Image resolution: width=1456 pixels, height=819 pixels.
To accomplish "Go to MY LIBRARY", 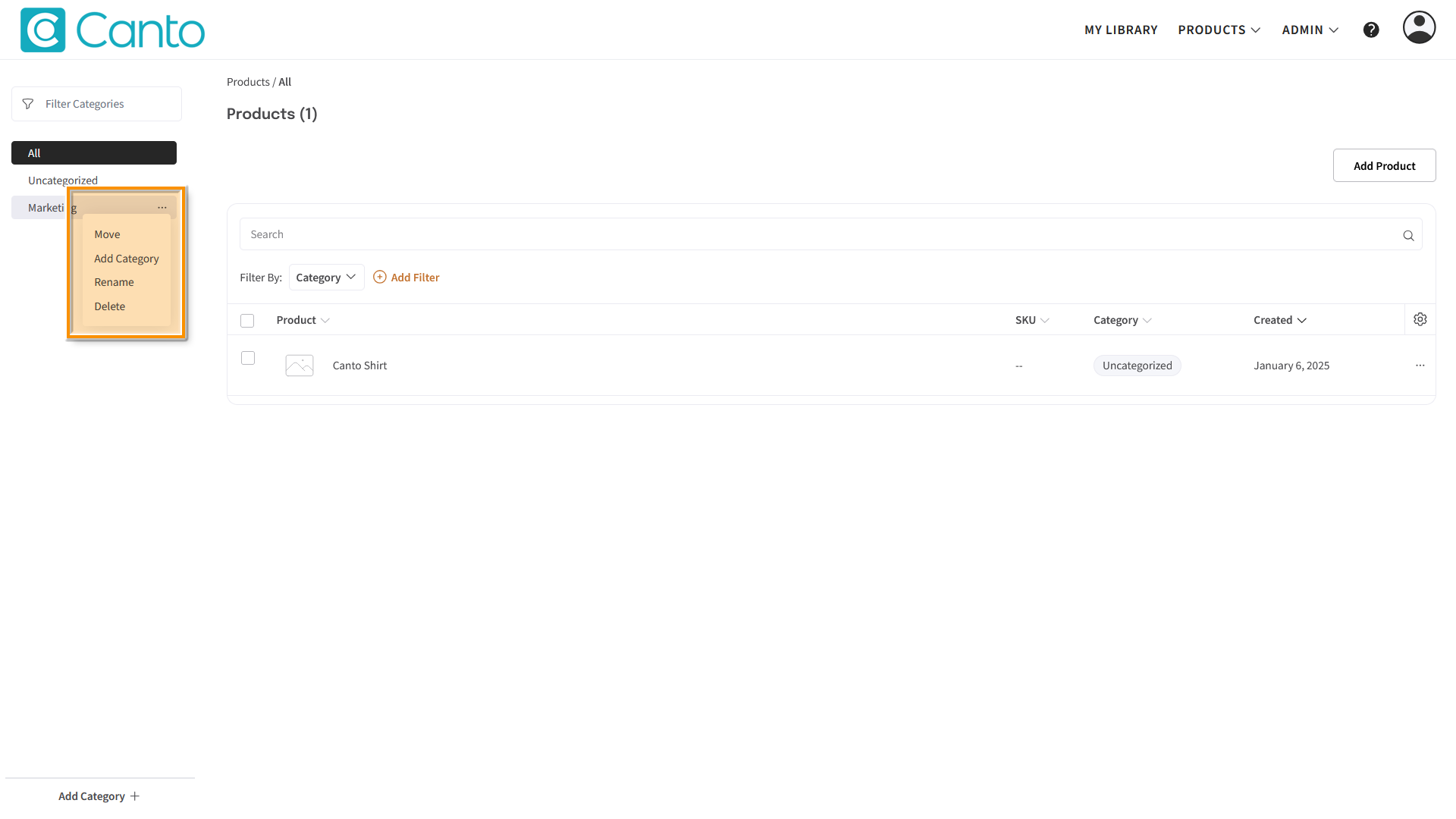I will tap(1121, 30).
